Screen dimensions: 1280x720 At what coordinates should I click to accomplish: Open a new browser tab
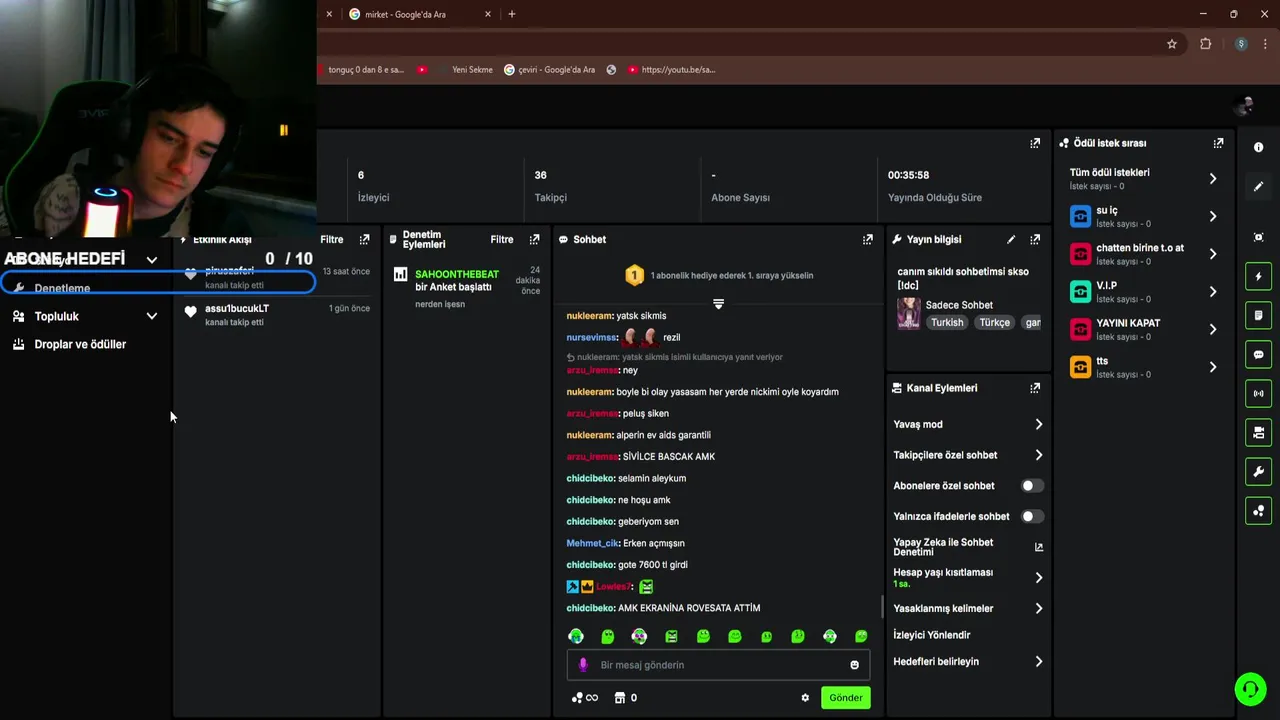click(x=512, y=14)
